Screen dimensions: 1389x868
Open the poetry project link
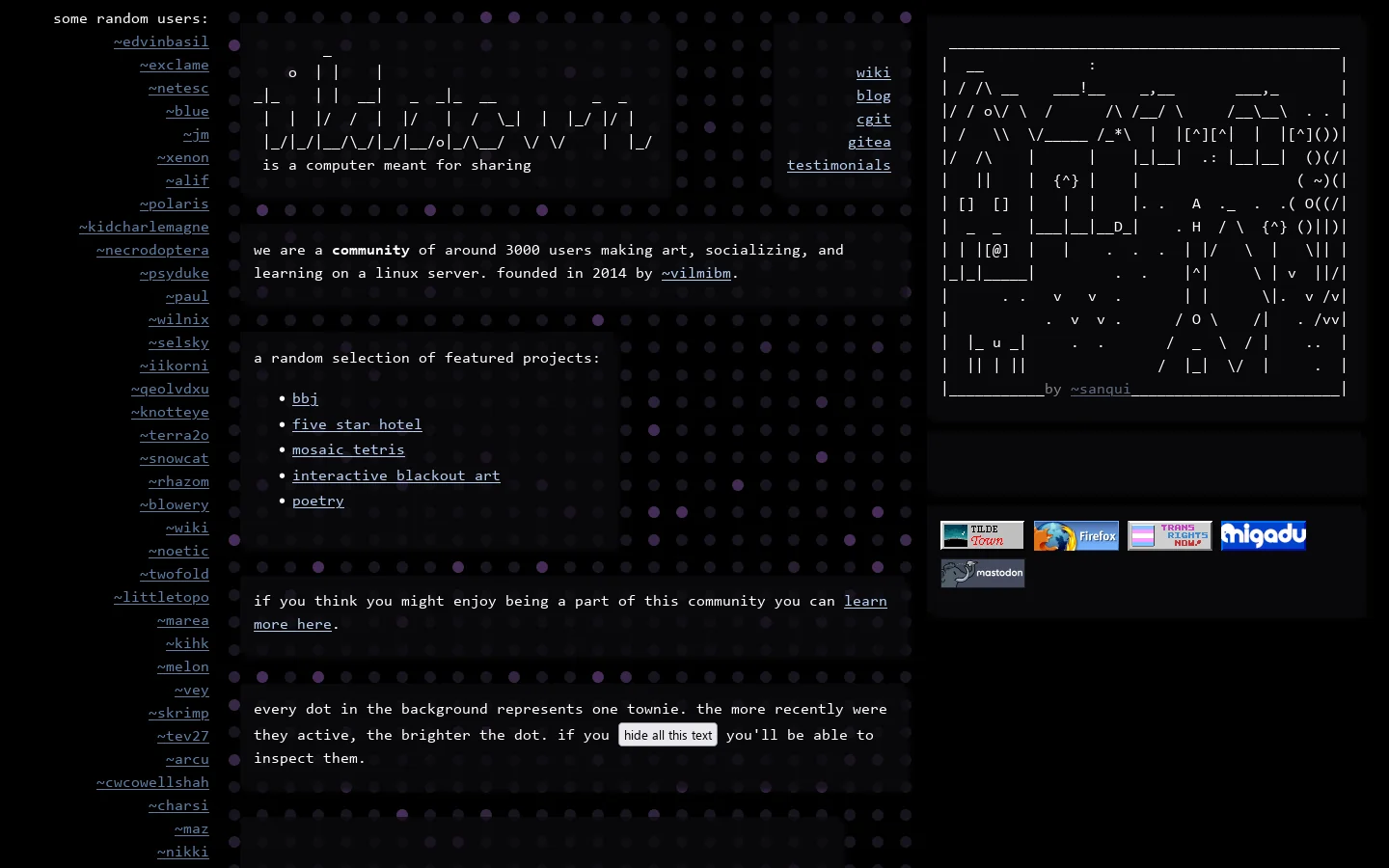coord(318,501)
